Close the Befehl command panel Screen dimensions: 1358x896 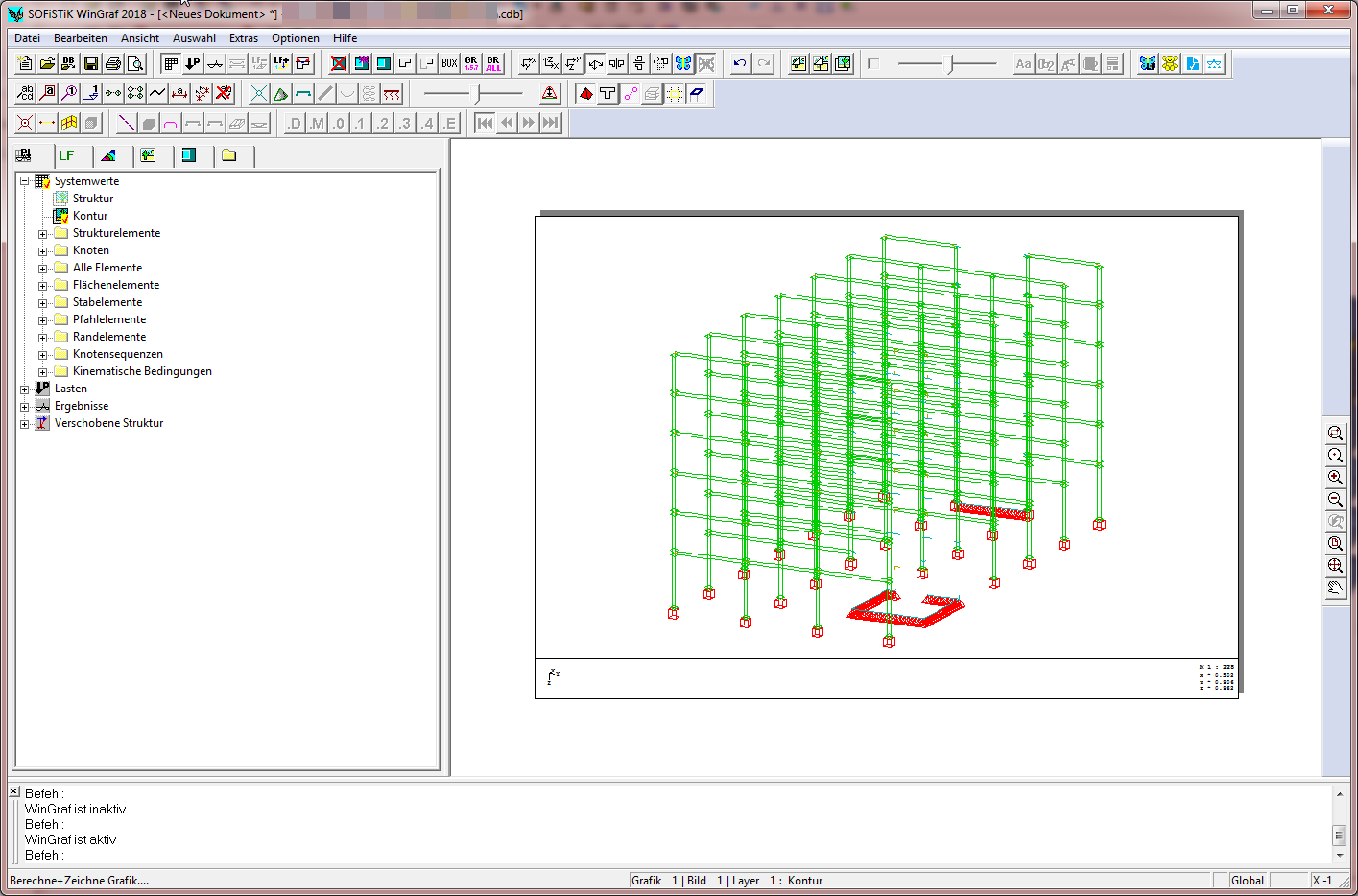point(14,791)
